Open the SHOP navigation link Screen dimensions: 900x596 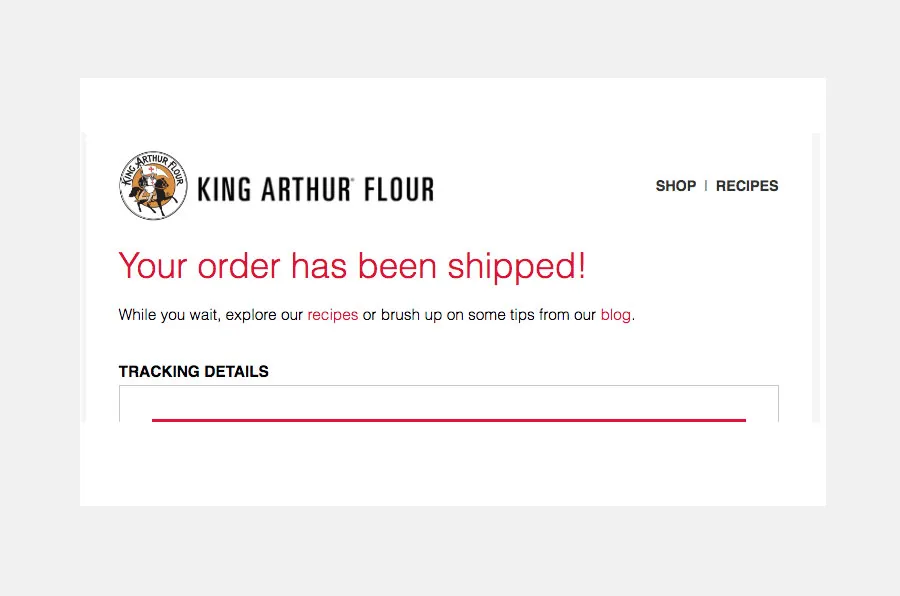coord(675,186)
